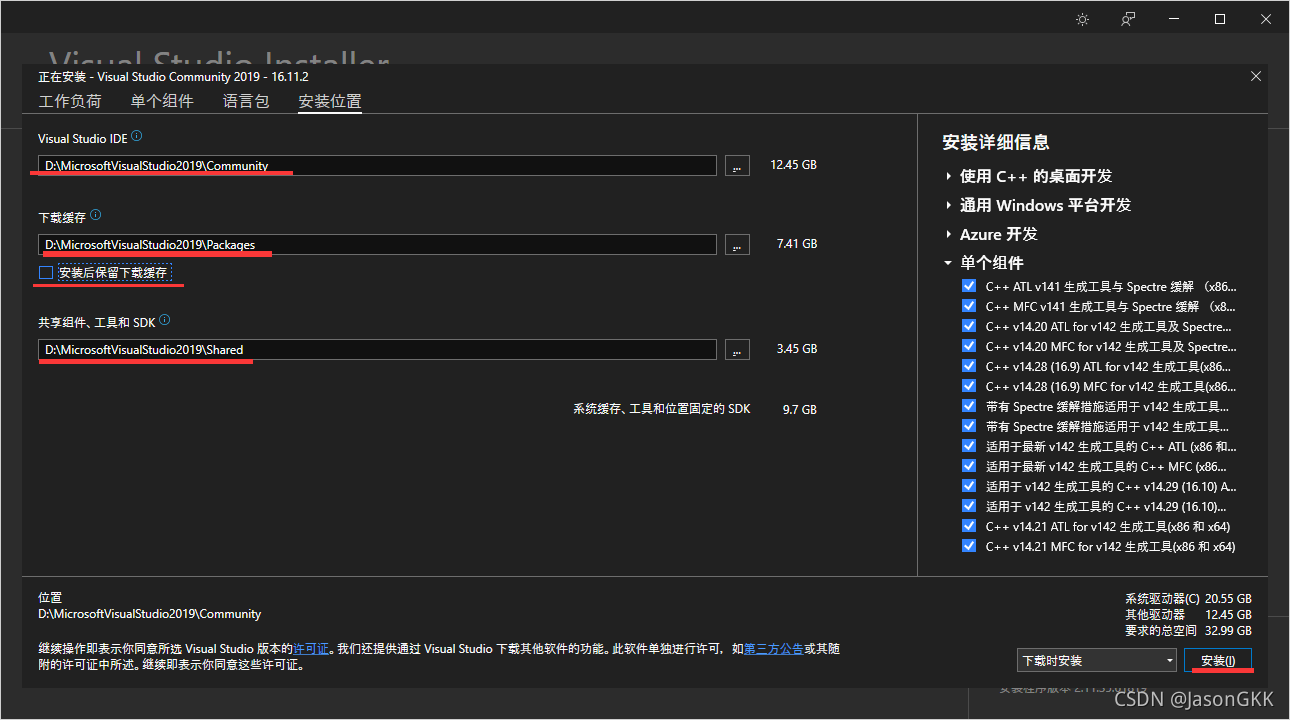Click the info icon beside 下载缓存

pyautogui.click(x=96, y=215)
